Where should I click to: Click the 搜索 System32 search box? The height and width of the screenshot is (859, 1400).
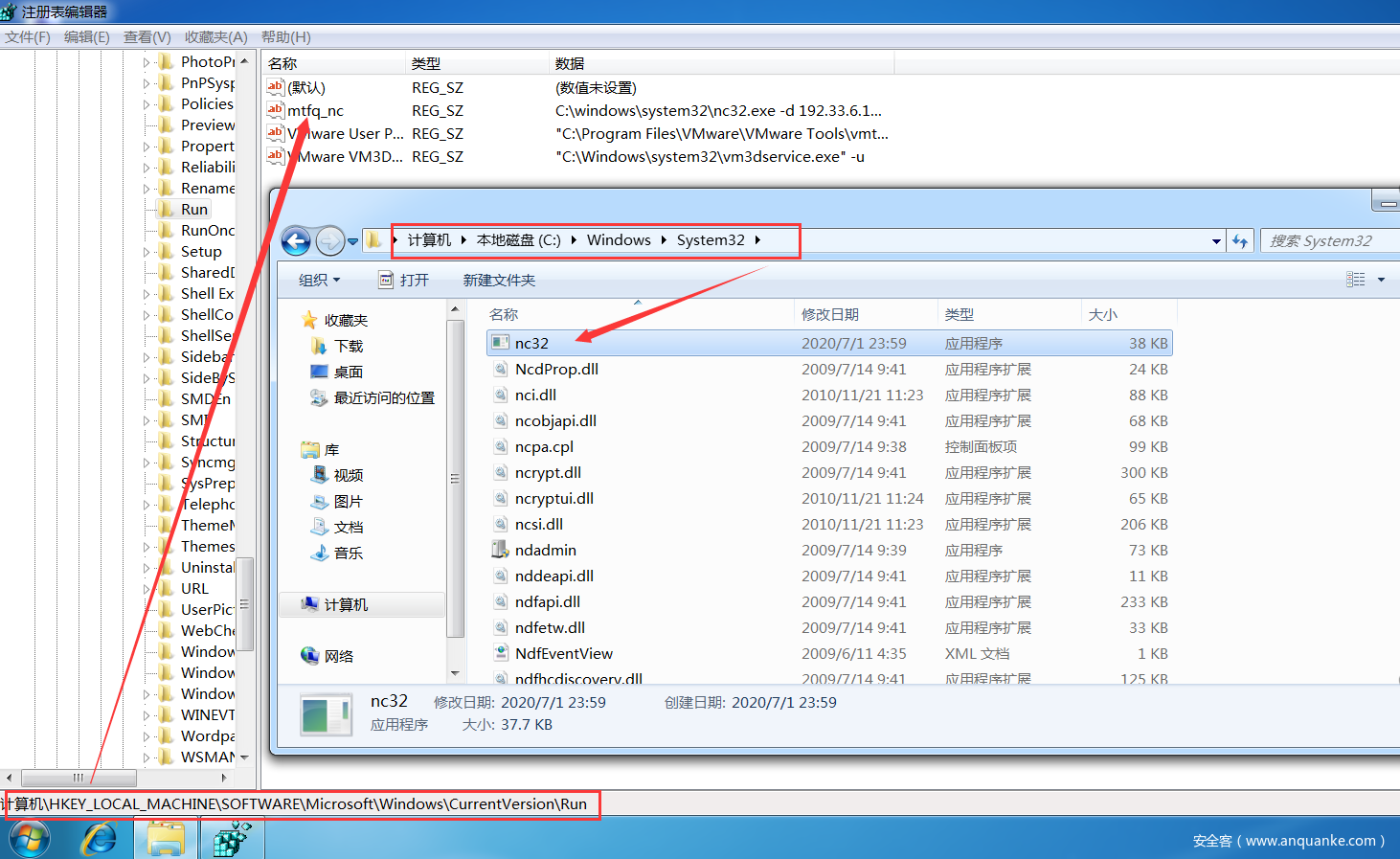(1330, 241)
